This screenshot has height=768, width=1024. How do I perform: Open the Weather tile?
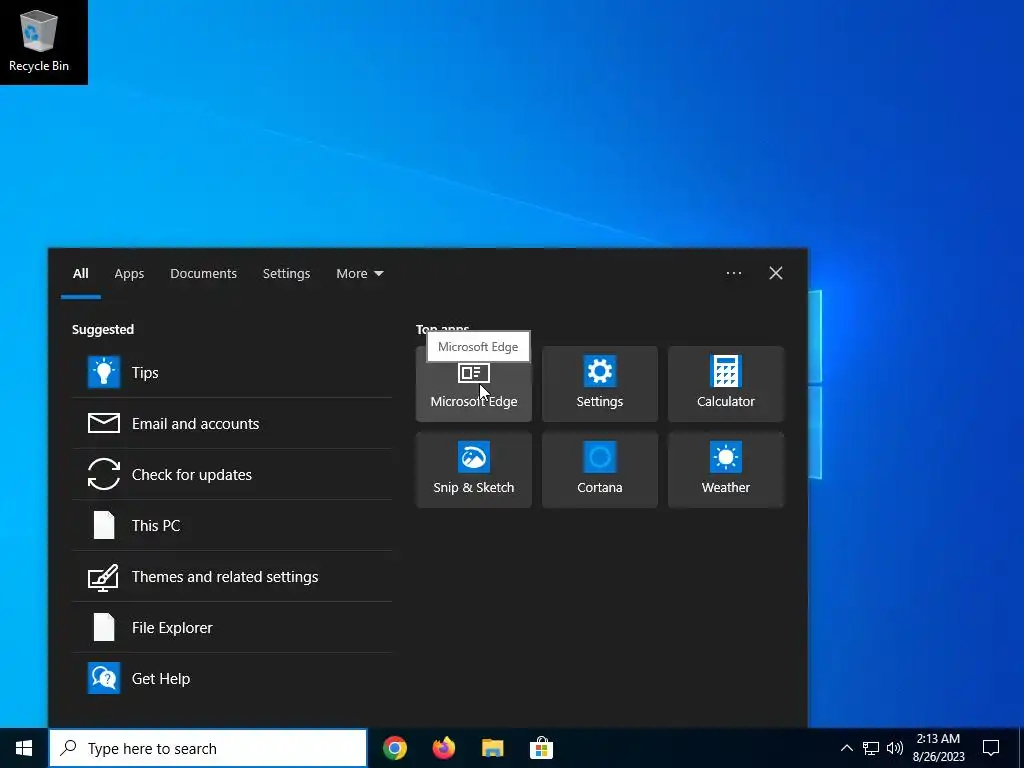click(x=726, y=470)
